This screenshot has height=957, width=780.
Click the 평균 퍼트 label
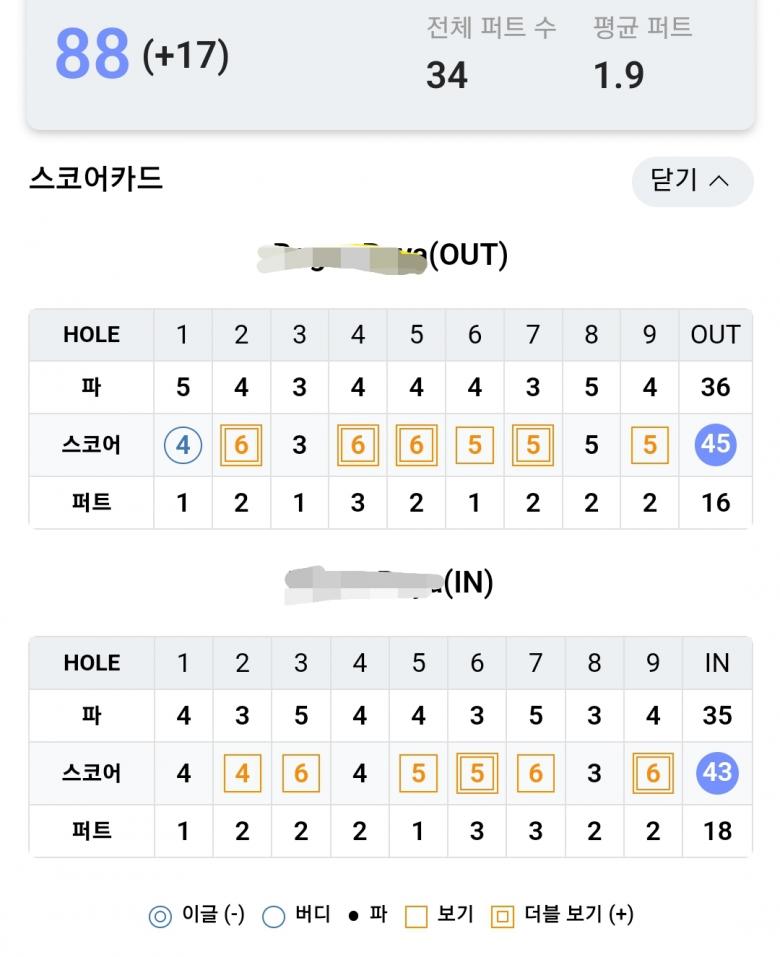tap(642, 28)
